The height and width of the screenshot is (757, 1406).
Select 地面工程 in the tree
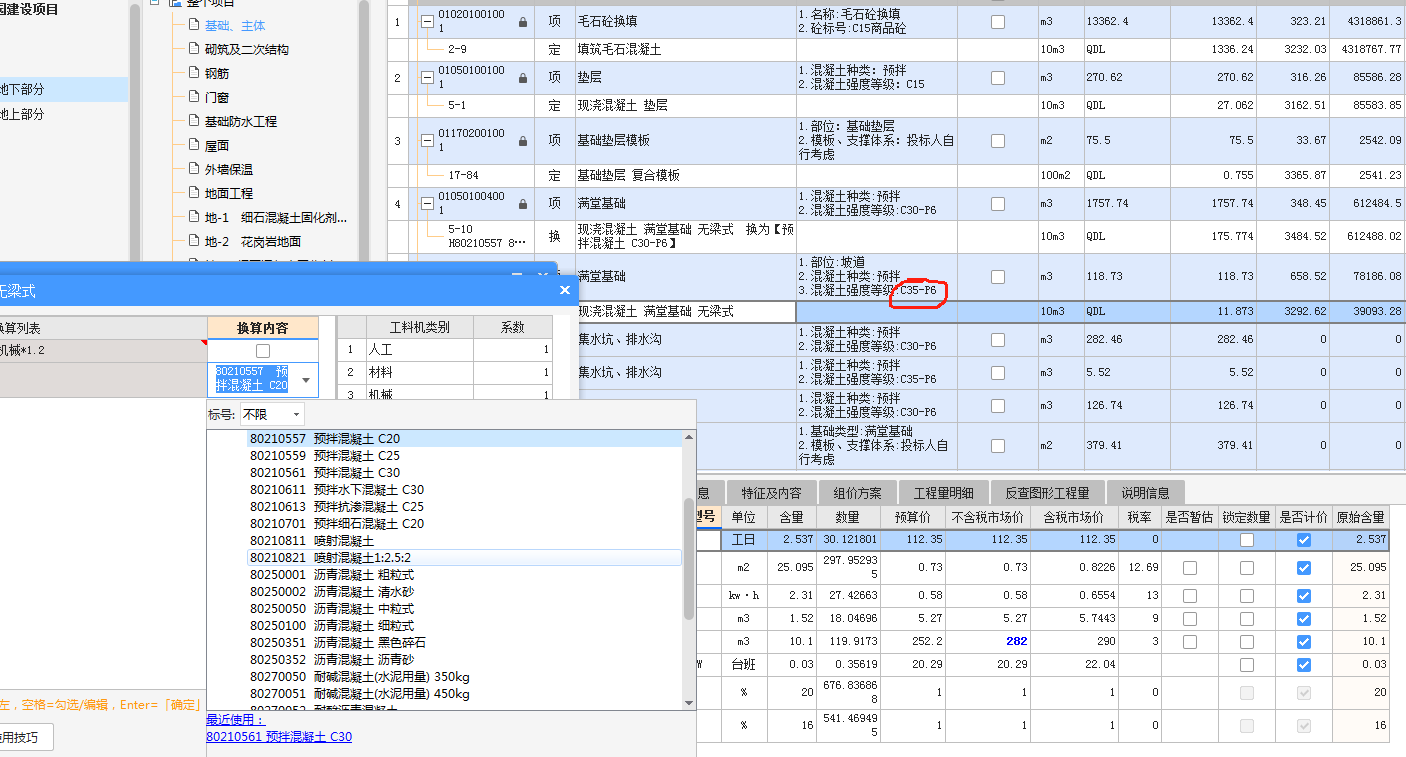point(229,193)
